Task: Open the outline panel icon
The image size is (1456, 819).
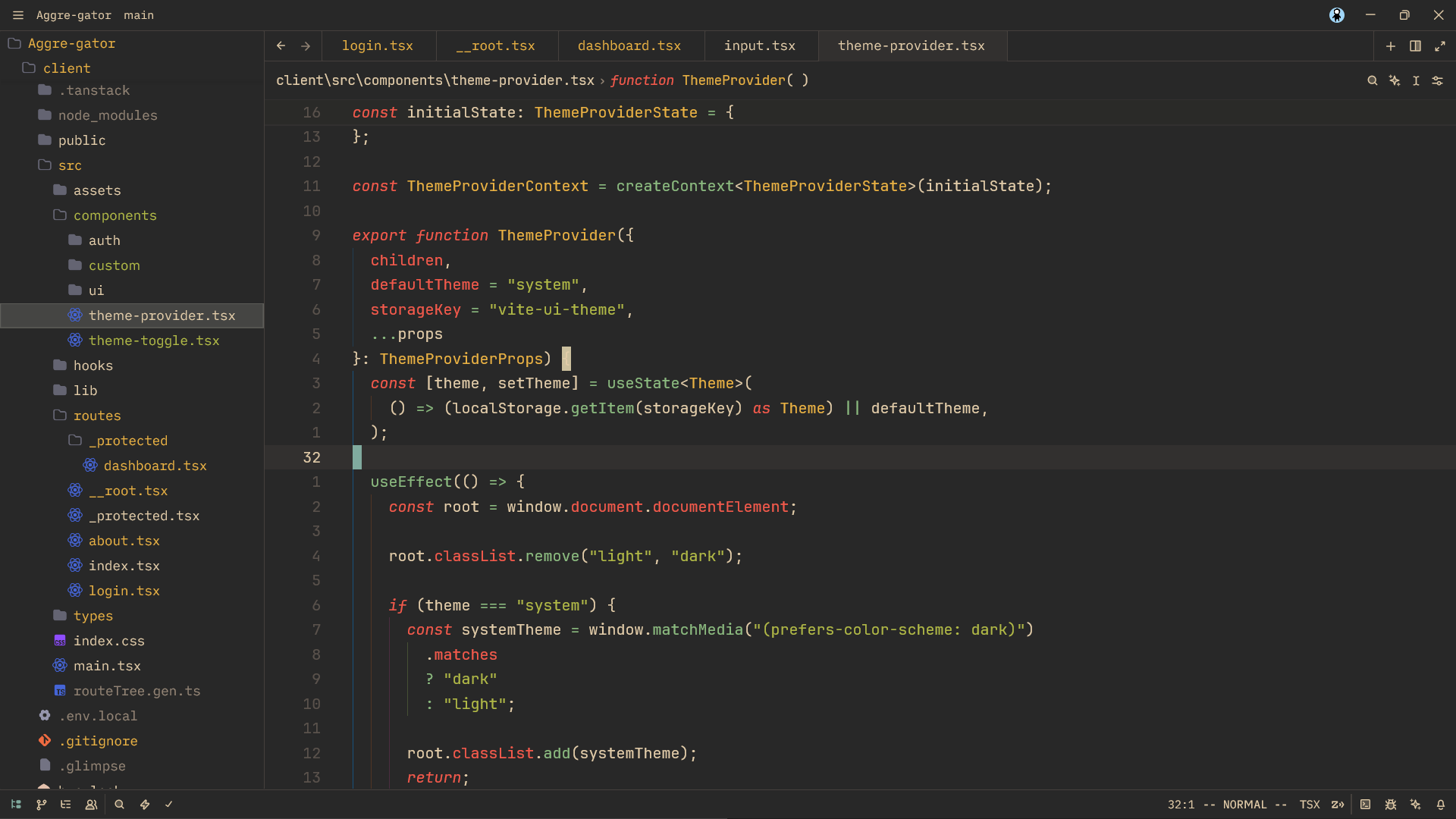Action: tap(66, 805)
